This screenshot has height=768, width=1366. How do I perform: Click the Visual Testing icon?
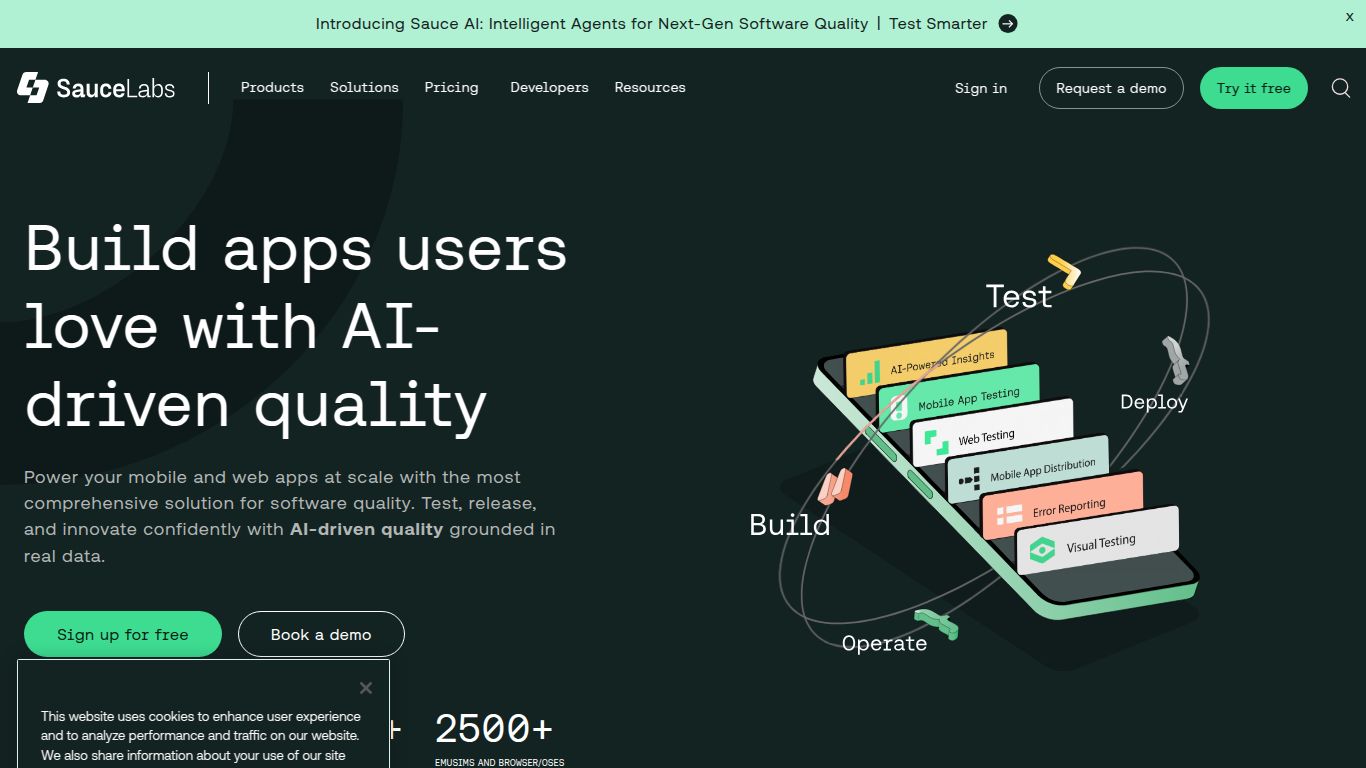pyautogui.click(x=1043, y=547)
